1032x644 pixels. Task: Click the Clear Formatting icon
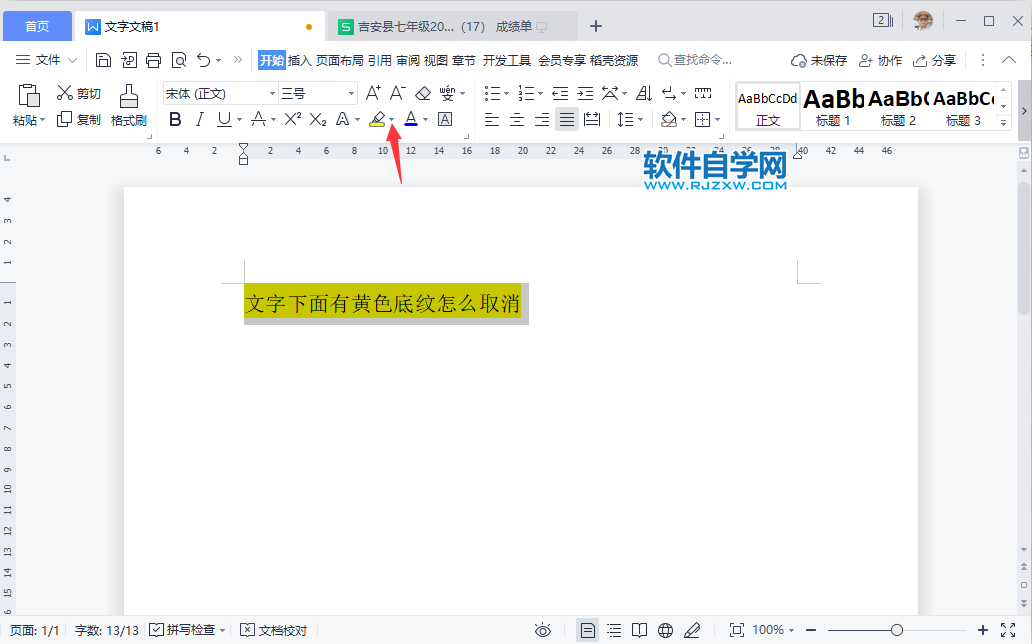pos(423,92)
